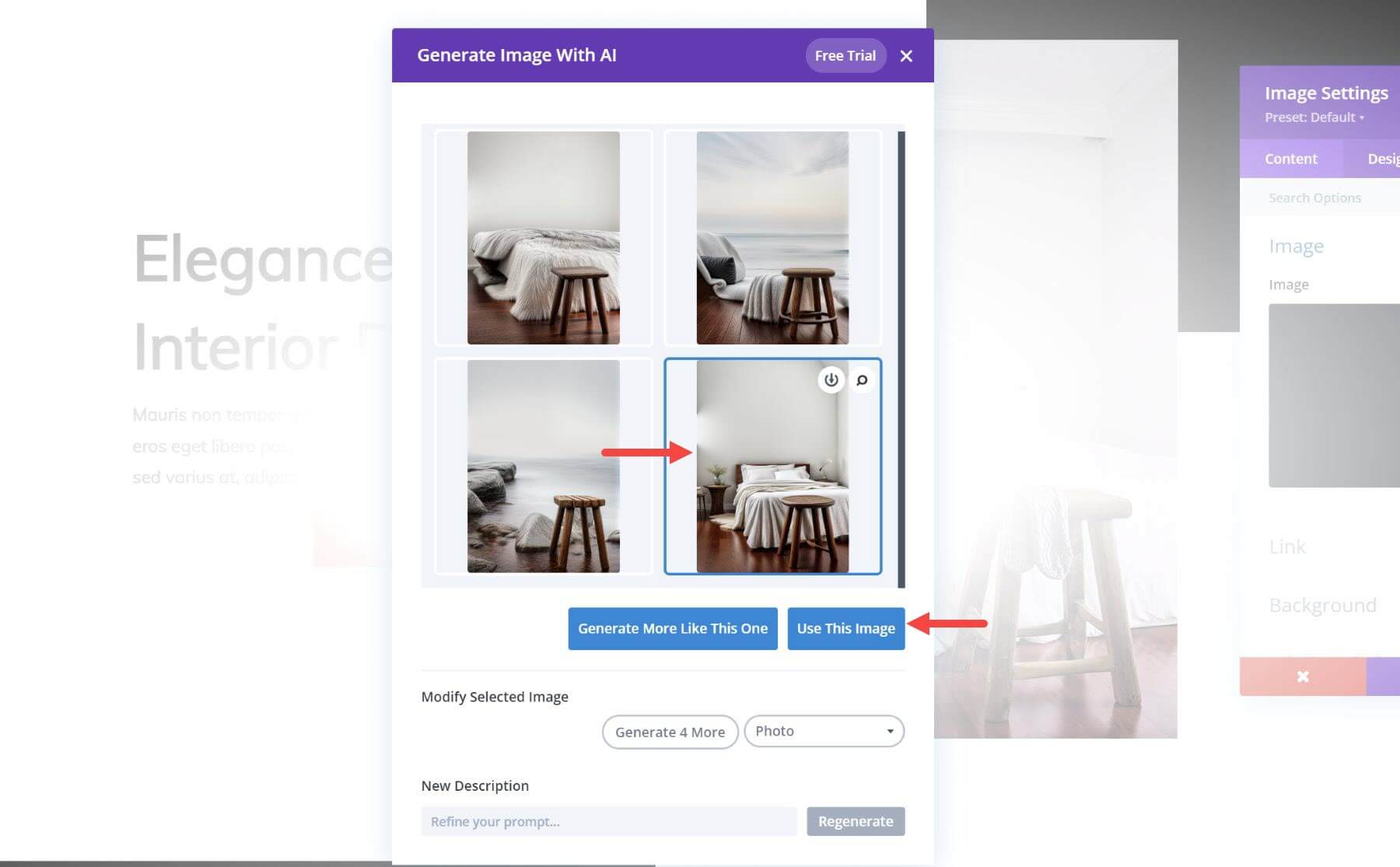1400x867 pixels.
Task: Open the Preset: Default dropdown in Image Settings
Action: point(1314,117)
